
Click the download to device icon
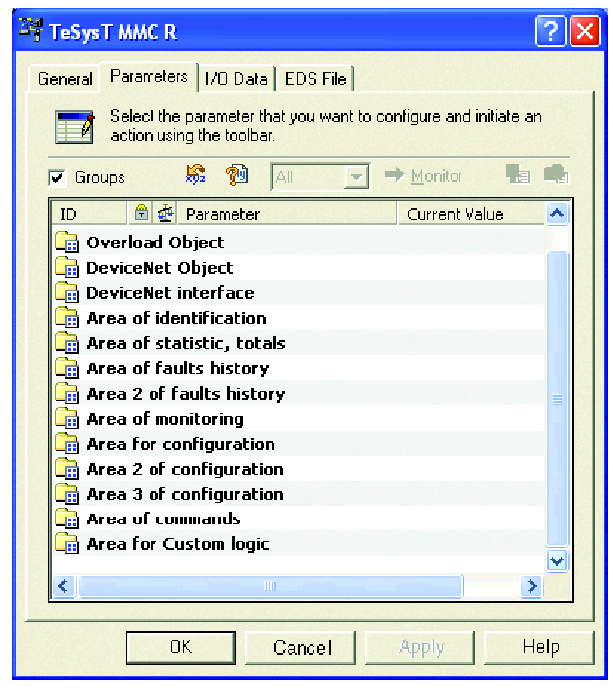(x=556, y=174)
